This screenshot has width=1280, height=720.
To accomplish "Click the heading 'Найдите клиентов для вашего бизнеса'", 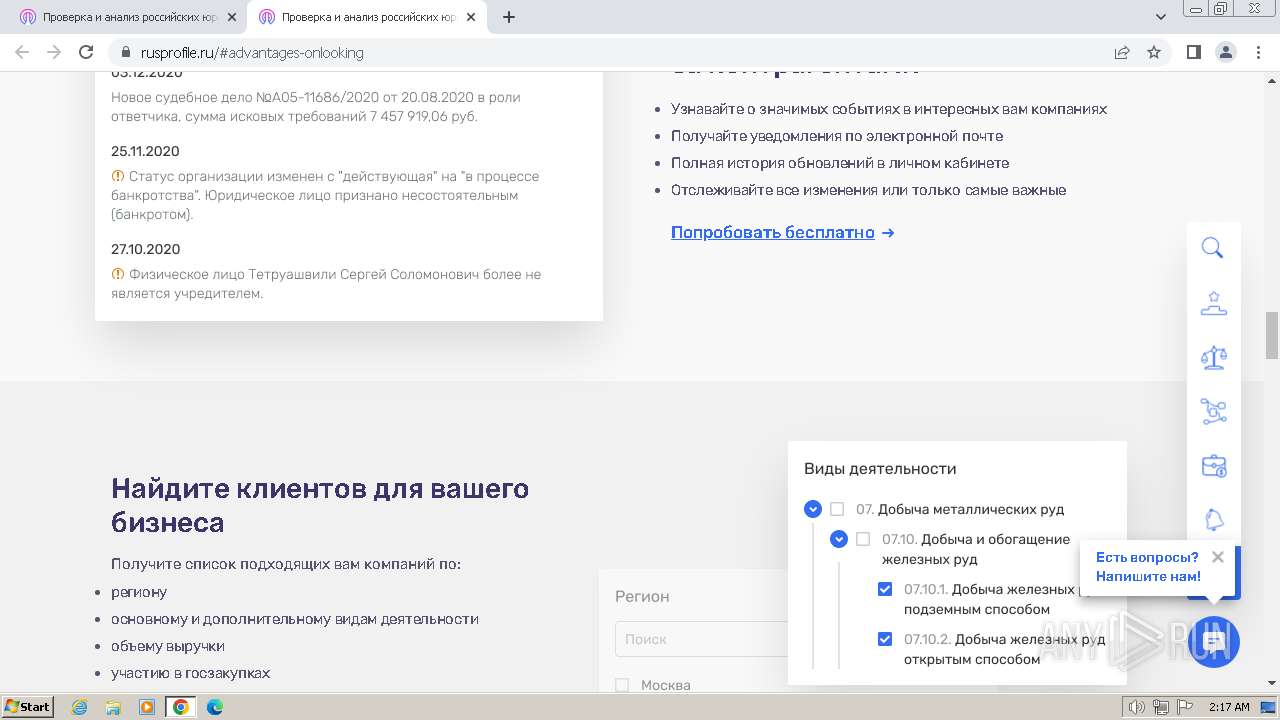I will 320,505.
